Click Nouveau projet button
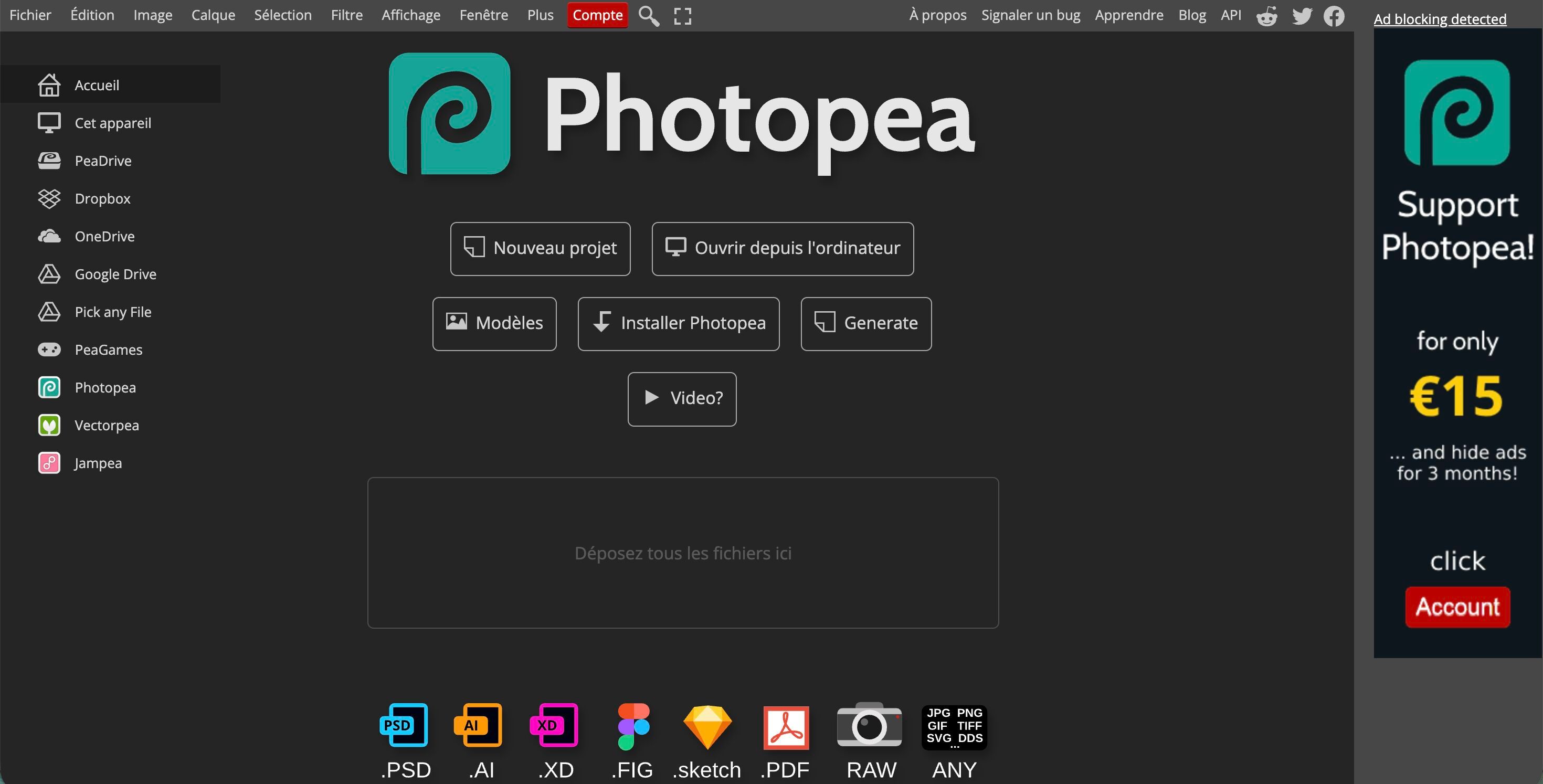Image resolution: width=1543 pixels, height=784 pixels. click(540, 249)
